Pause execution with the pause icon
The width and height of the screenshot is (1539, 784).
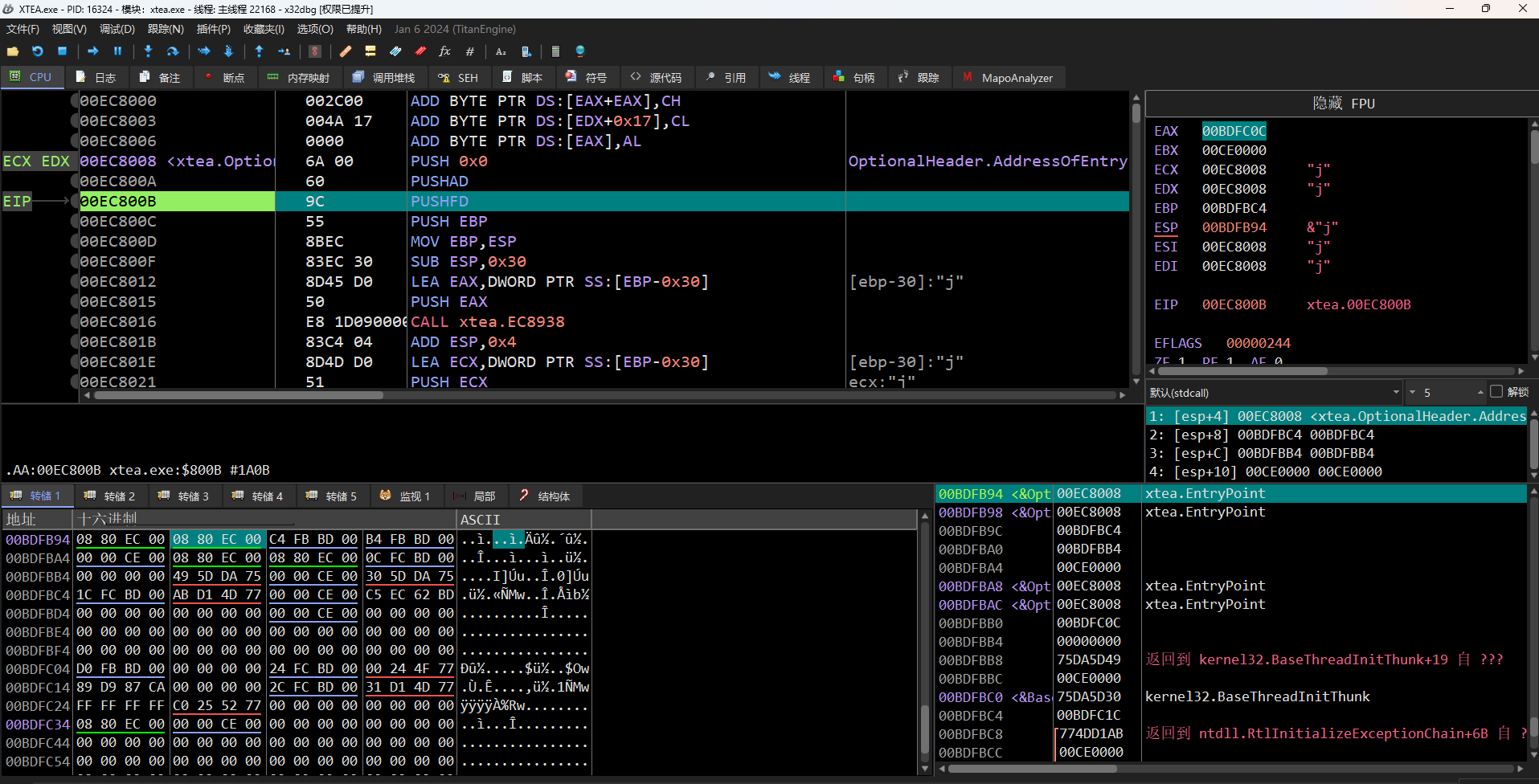118,51
